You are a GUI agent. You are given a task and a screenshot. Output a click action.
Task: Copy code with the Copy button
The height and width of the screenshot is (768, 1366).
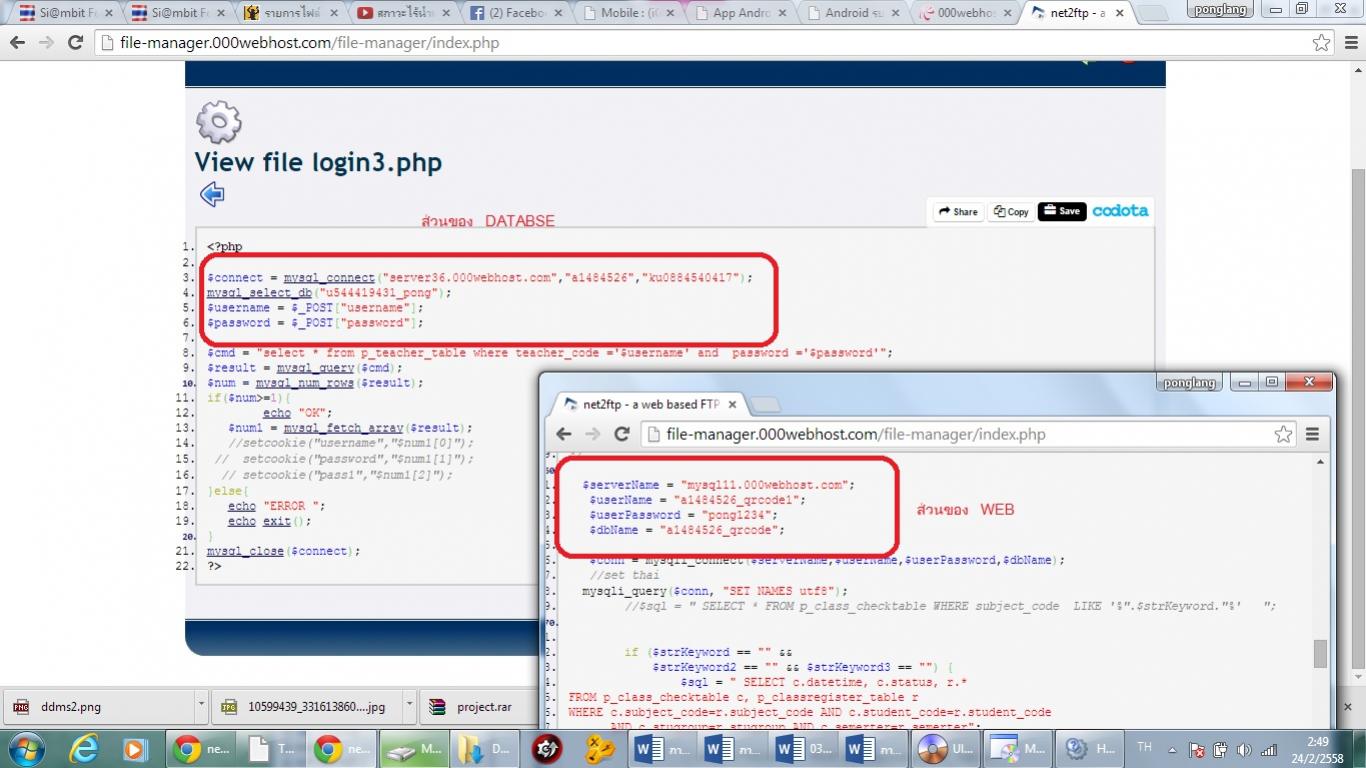tap(1010, 212)
